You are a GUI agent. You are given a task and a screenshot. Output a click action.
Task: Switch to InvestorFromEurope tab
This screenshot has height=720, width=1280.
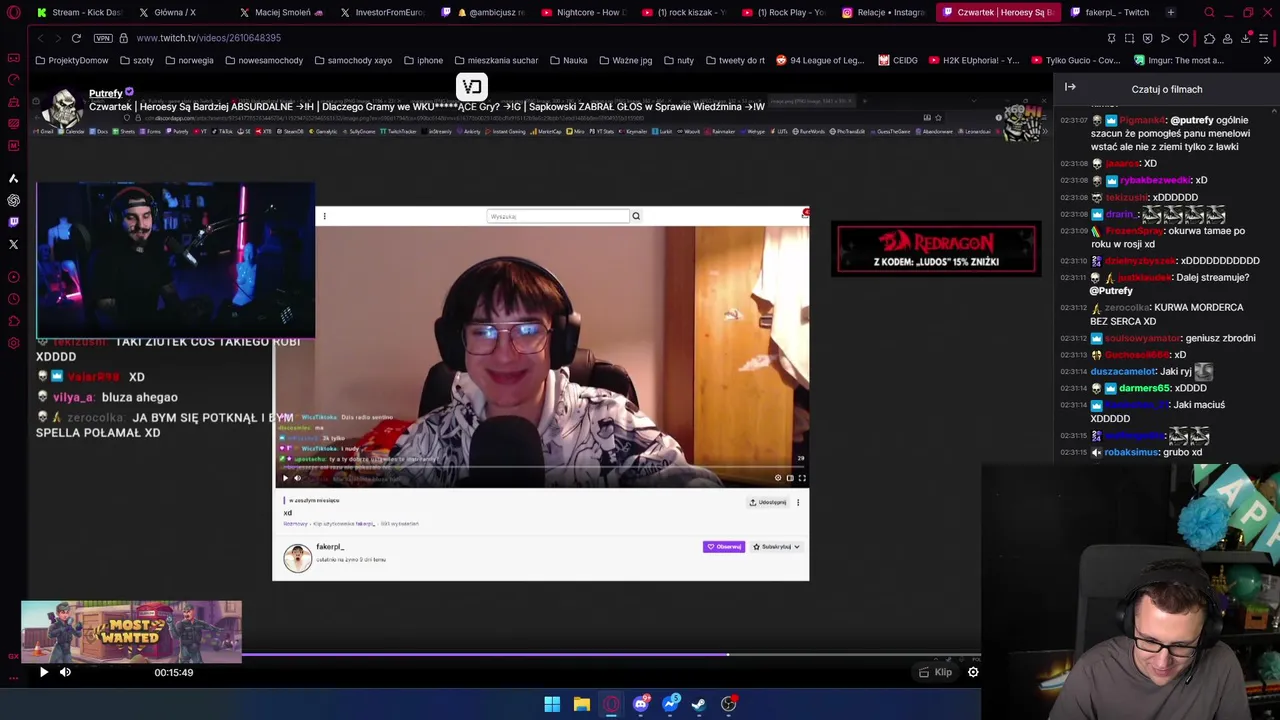tap(382, 12)
